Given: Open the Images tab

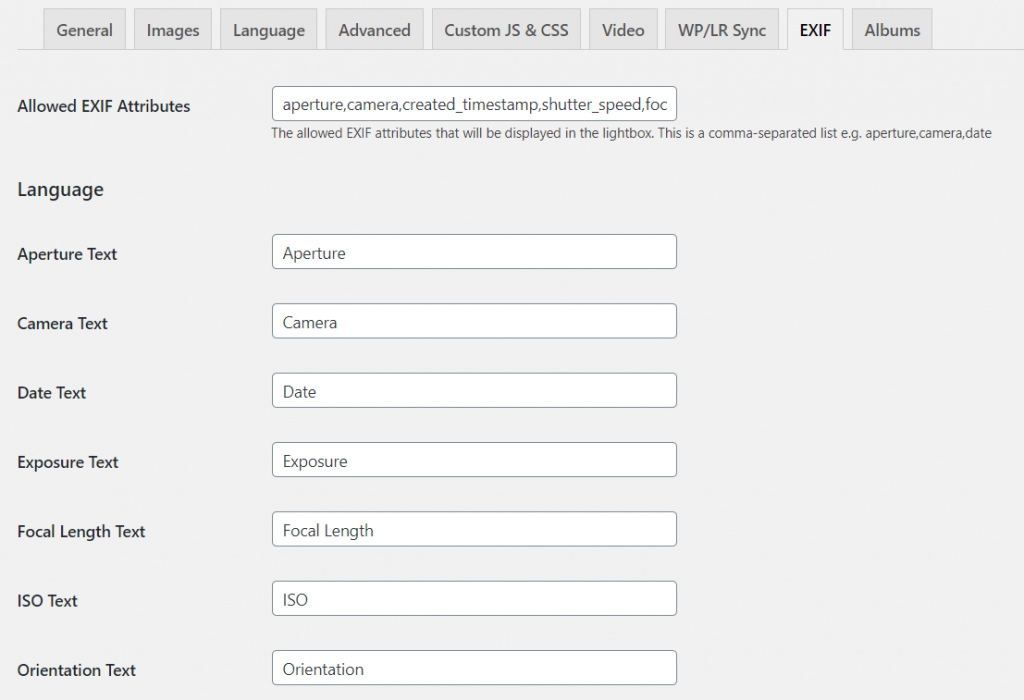Looking at the screenshot, I should pos(173,30).
